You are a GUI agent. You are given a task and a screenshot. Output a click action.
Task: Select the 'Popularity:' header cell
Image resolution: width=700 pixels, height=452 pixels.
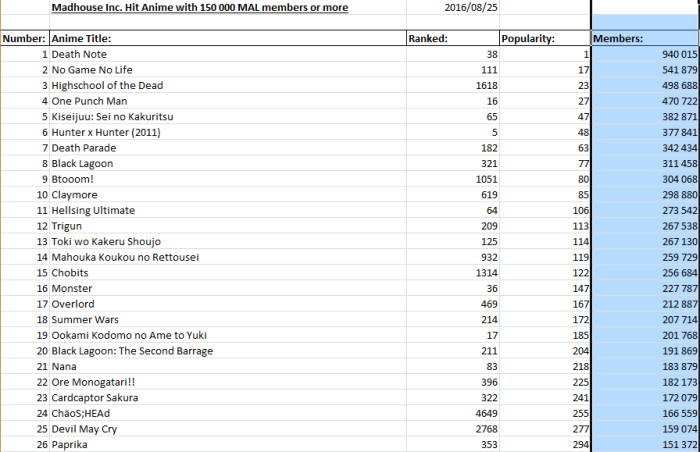[x=545, y=38]
